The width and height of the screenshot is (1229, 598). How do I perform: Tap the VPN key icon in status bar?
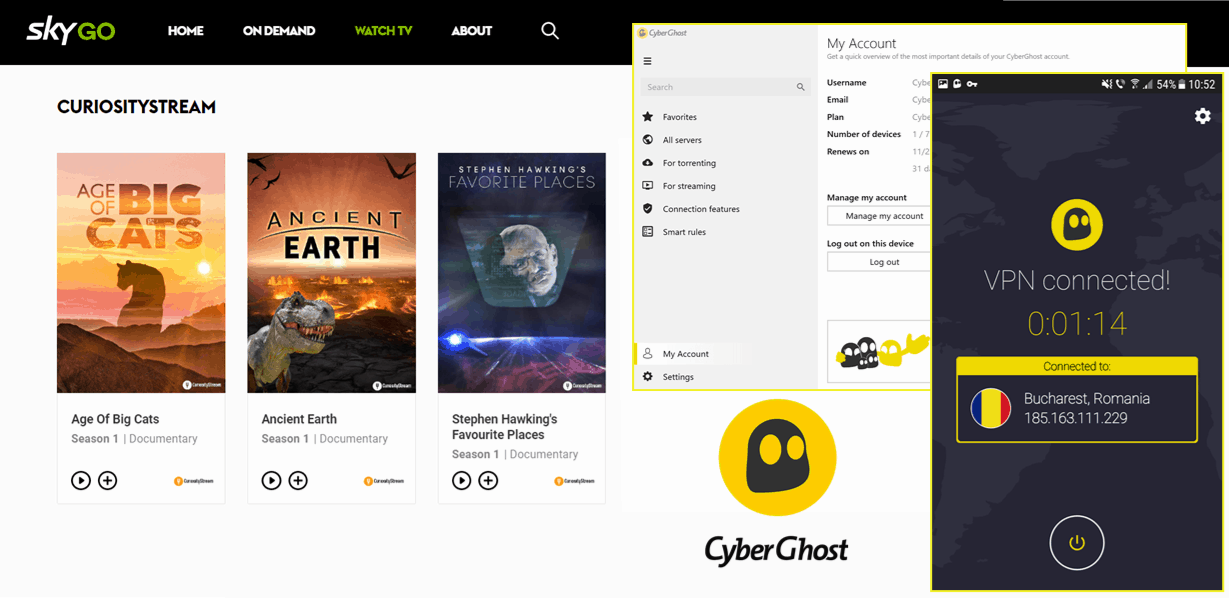(x=972, y=84)
